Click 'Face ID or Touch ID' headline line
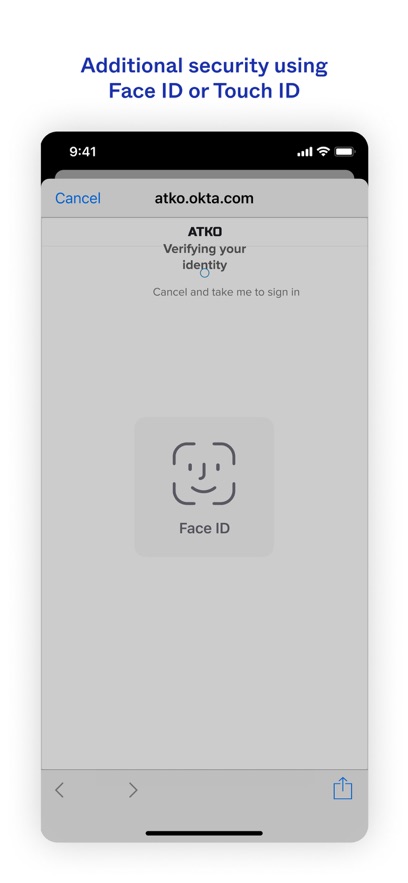The height and width of the screenshot is (883, 408). 204,91
